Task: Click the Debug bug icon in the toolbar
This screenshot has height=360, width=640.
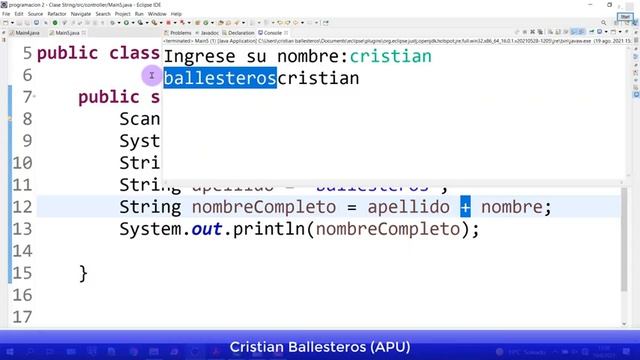Action: (112, 23)
